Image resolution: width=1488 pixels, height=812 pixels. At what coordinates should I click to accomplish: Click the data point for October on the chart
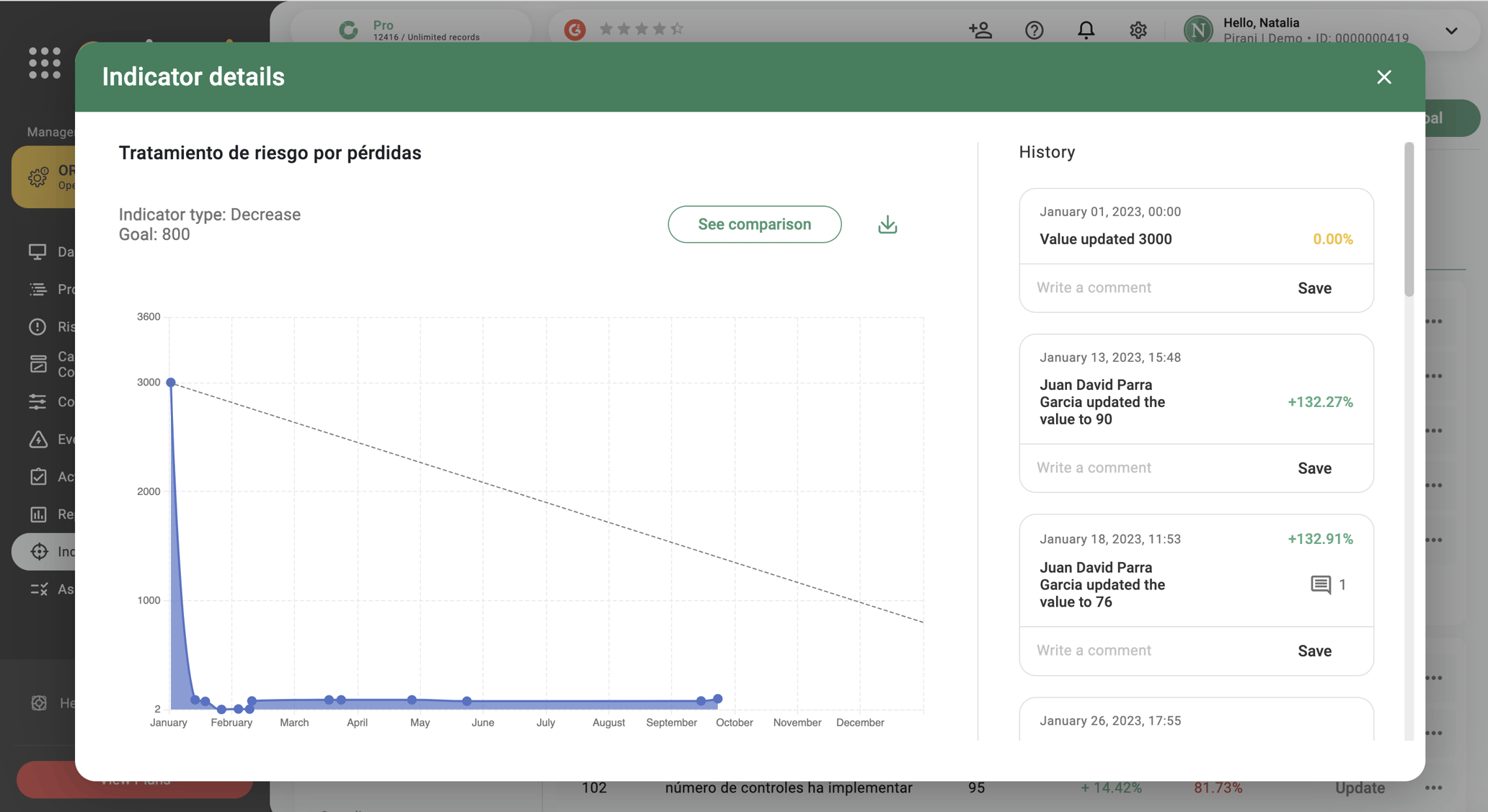(x=717, y=698)
